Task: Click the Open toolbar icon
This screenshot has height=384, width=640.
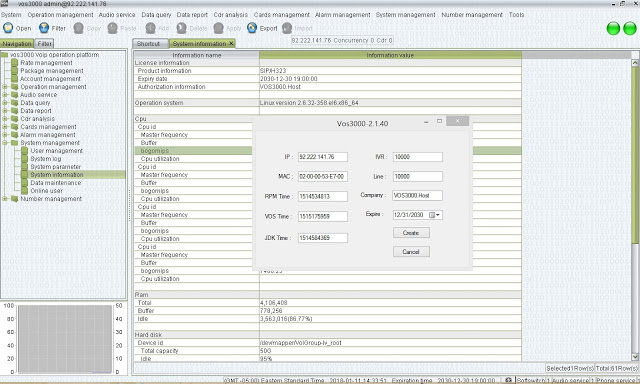Action: point(8,28)
